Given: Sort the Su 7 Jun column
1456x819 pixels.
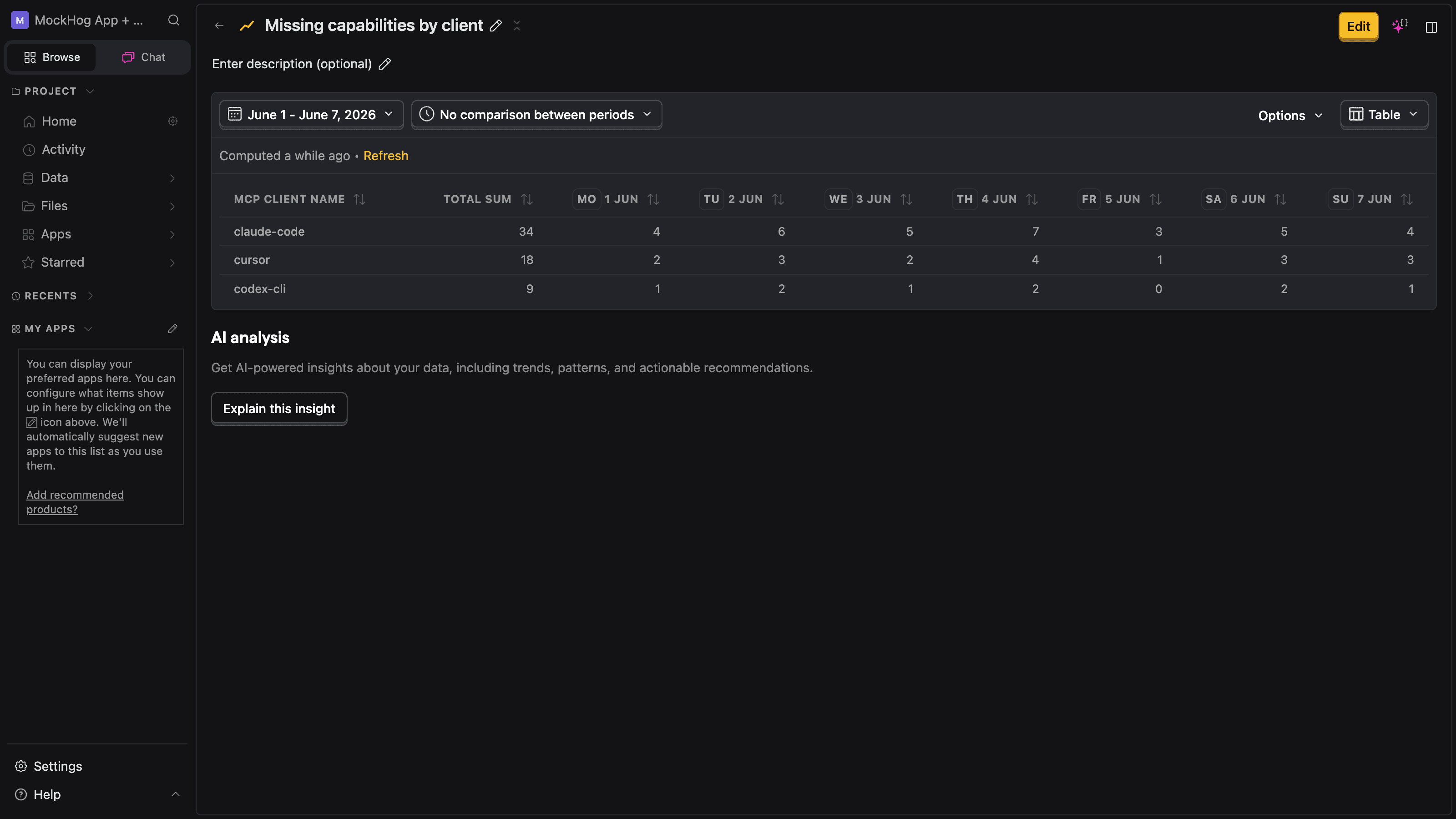Looking at the screenshot, I should pyautogui.click(x=1407, y=199).
